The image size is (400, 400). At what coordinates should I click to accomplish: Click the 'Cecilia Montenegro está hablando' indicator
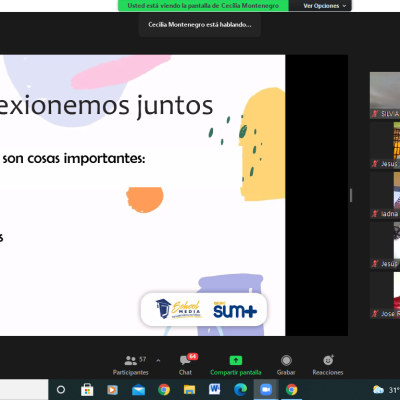pos(200,25)
